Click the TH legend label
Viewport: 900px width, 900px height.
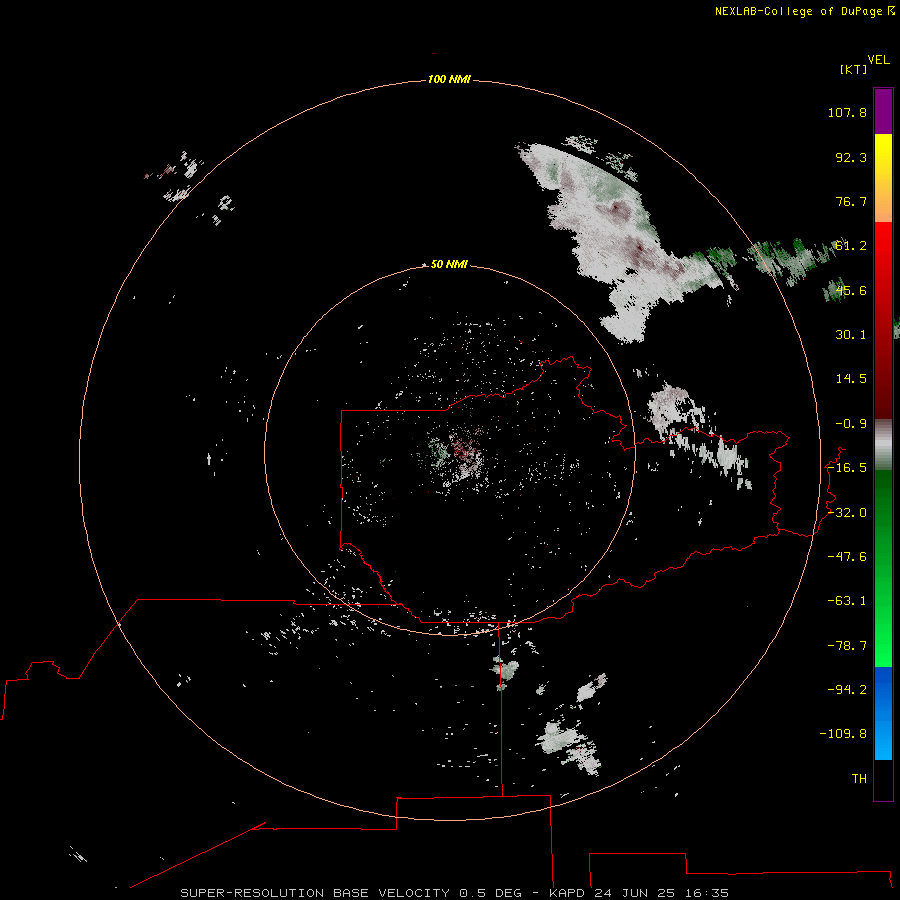click(859, 779)
